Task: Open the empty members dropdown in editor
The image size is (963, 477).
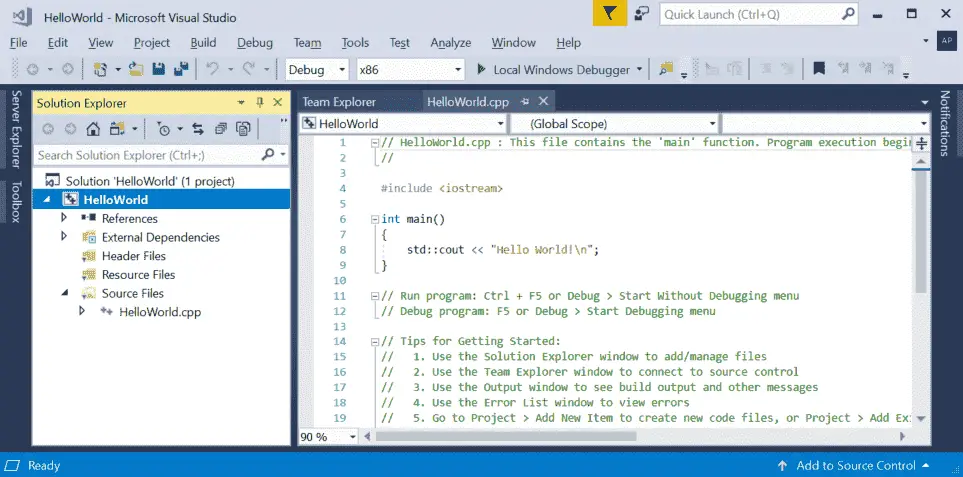Action: point(826,124)
